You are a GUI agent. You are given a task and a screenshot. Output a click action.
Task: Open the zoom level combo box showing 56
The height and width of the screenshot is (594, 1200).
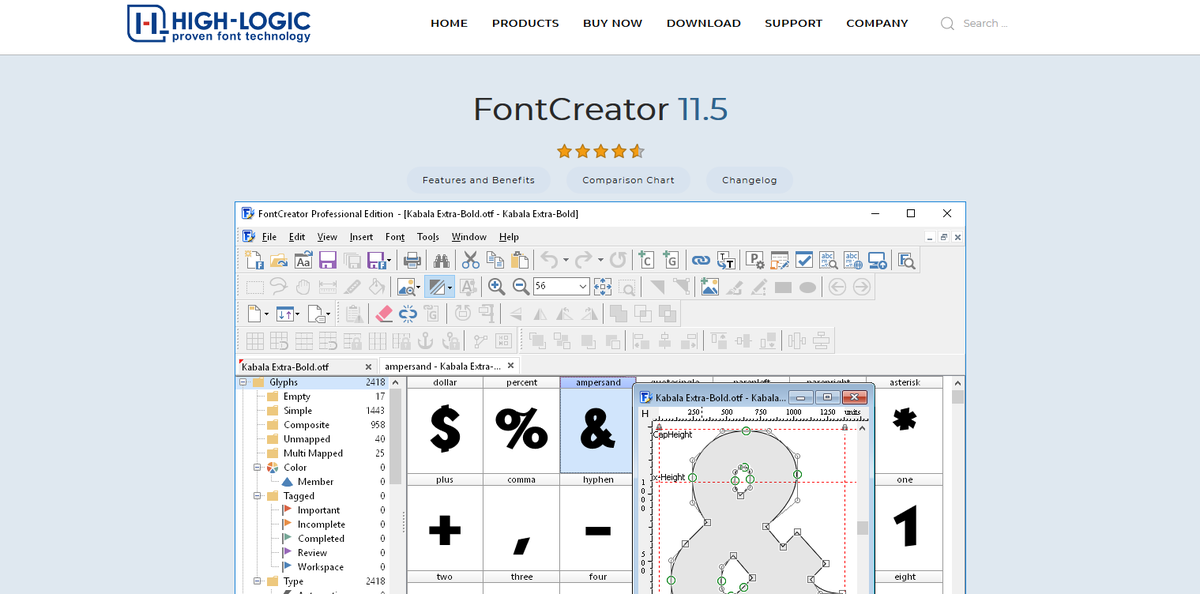tap(561, 287)
